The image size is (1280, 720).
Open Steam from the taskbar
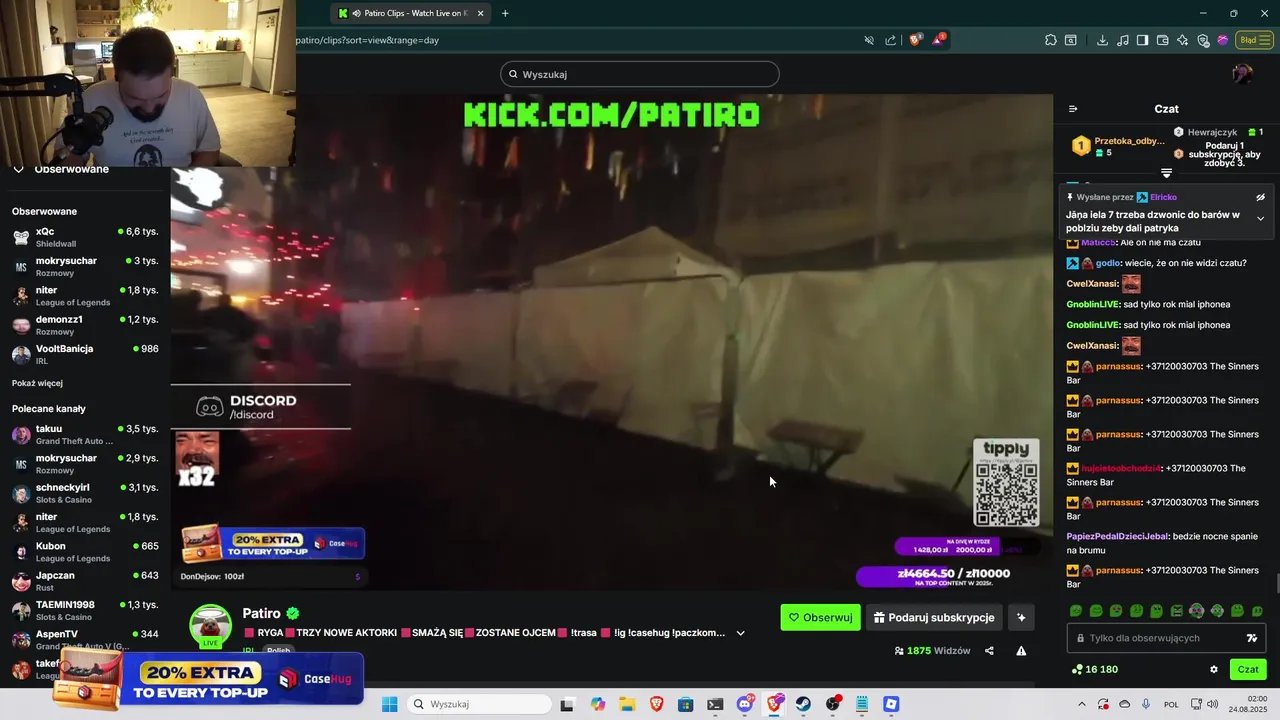tap(803, 704)
